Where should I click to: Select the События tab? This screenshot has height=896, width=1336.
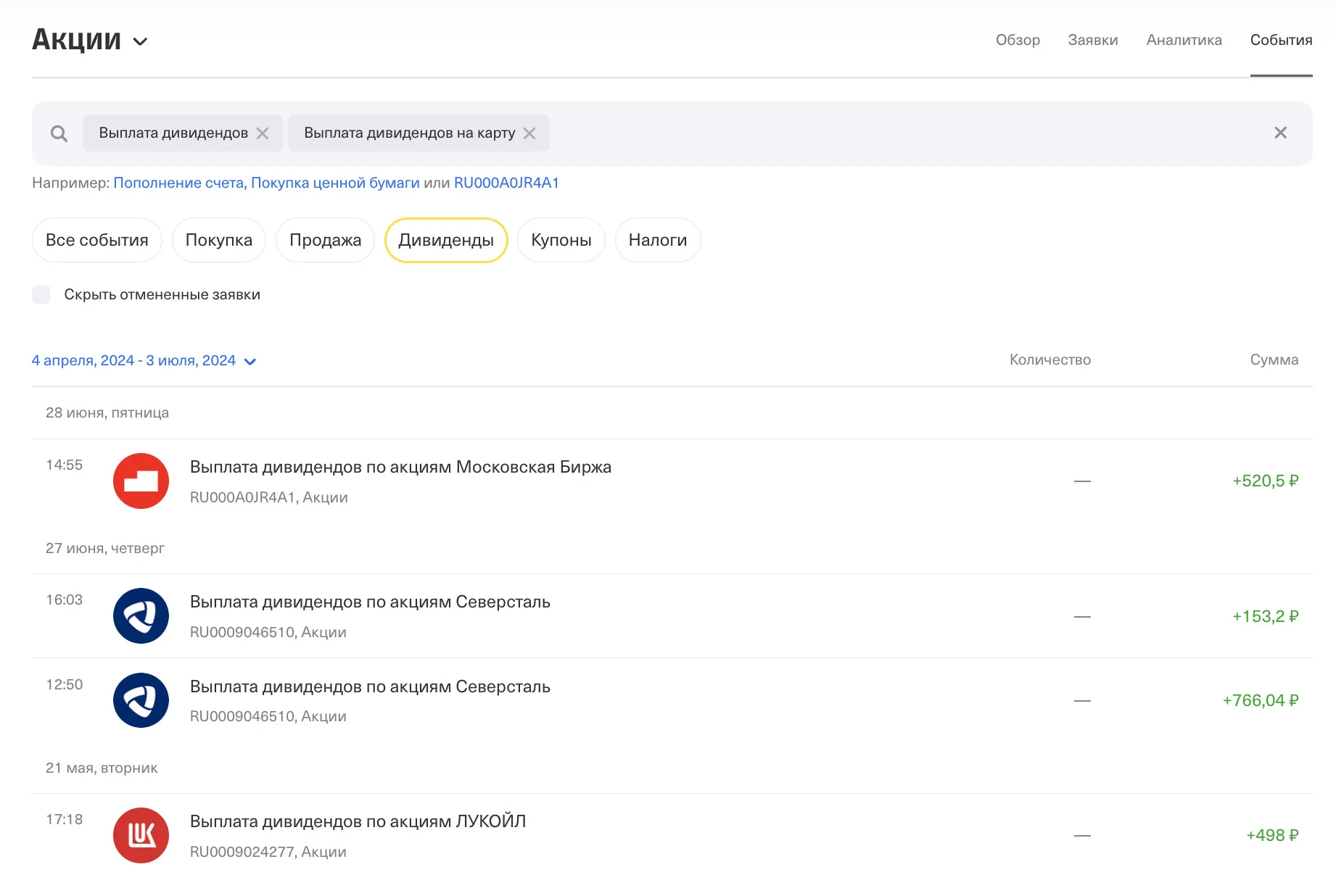pos(1281,40)
